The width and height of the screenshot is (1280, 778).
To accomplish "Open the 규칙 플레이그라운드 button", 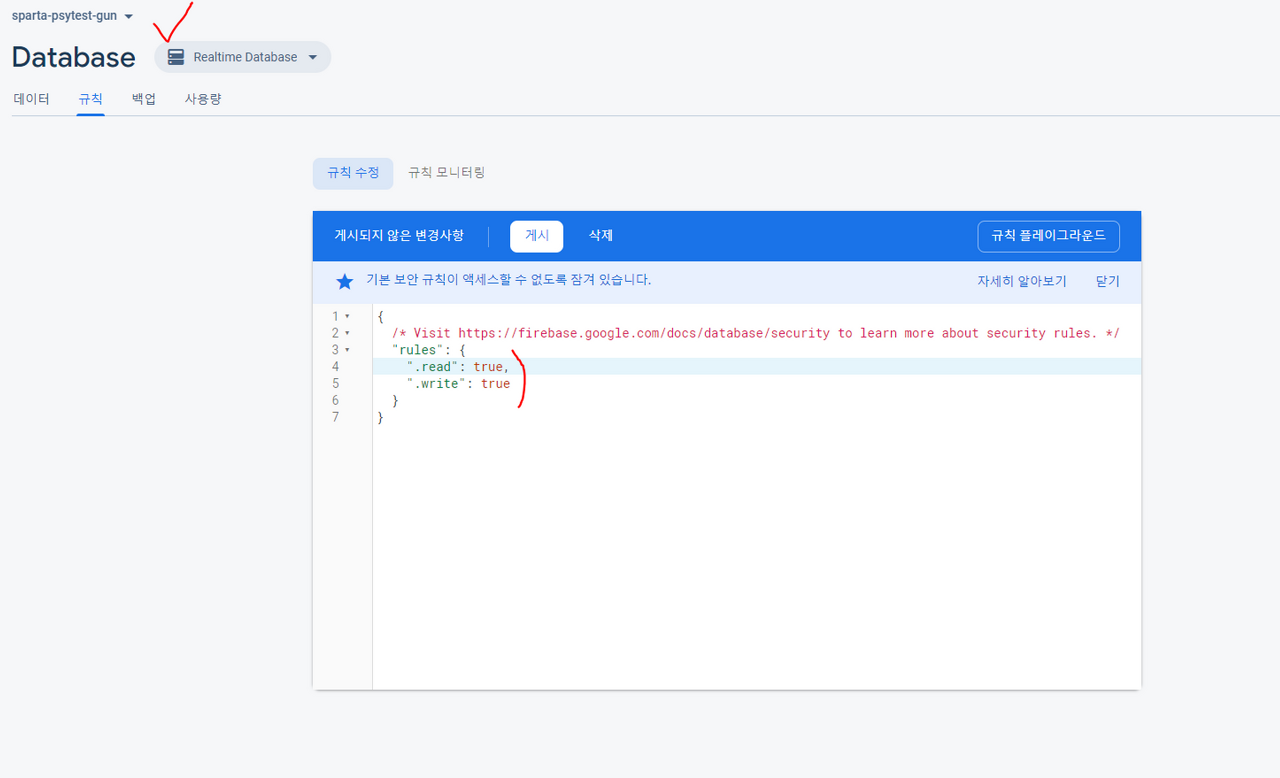I will (x=1048, y=236).
